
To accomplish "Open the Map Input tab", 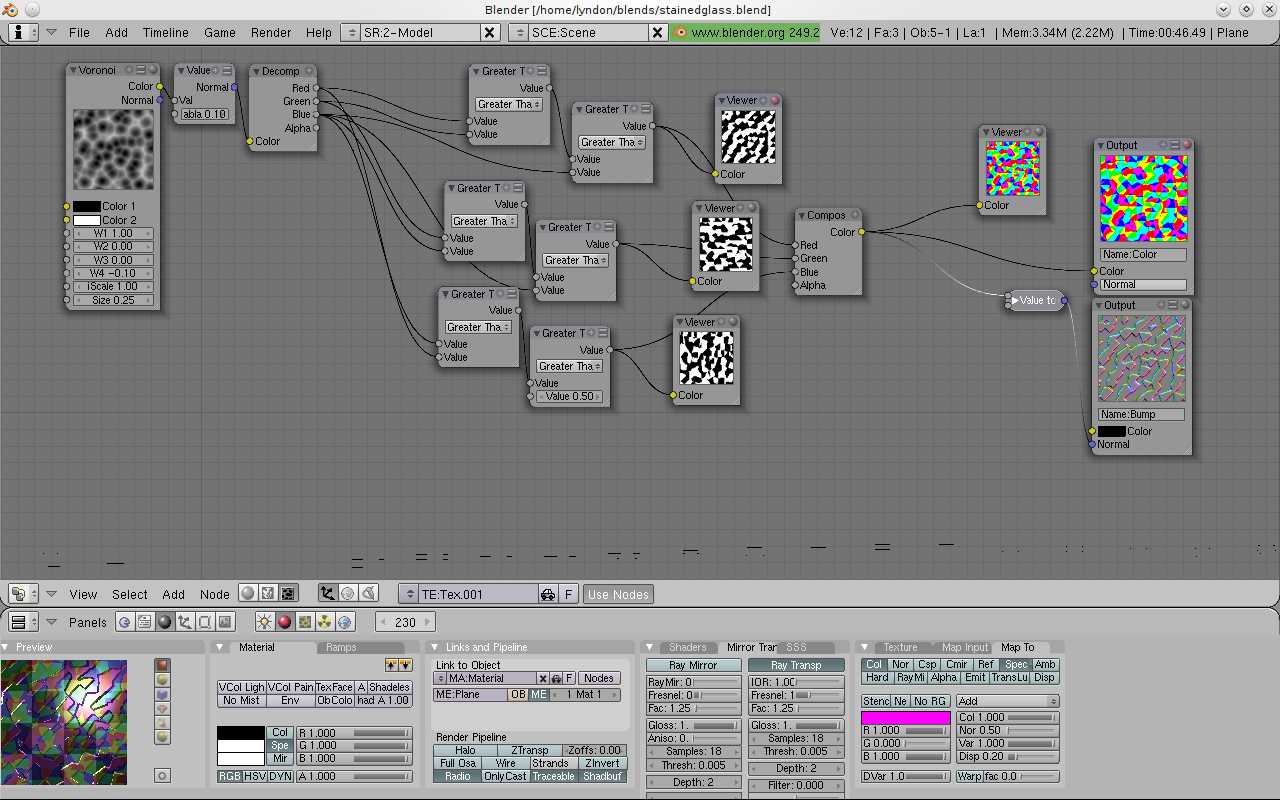I will (x=964, y=646).
